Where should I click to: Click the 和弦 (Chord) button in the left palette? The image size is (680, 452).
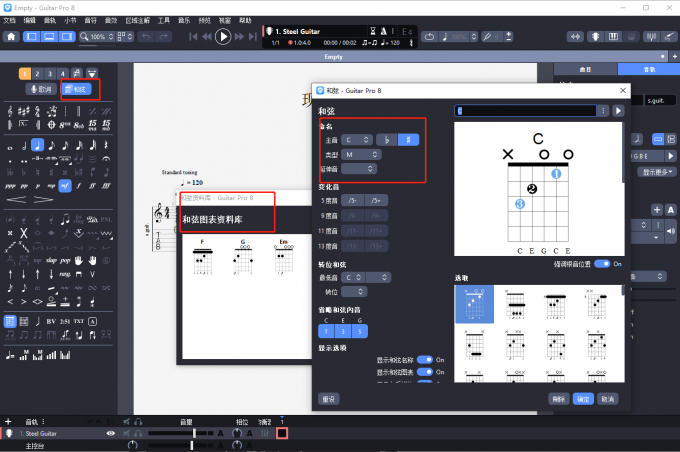tap(74, 89)
